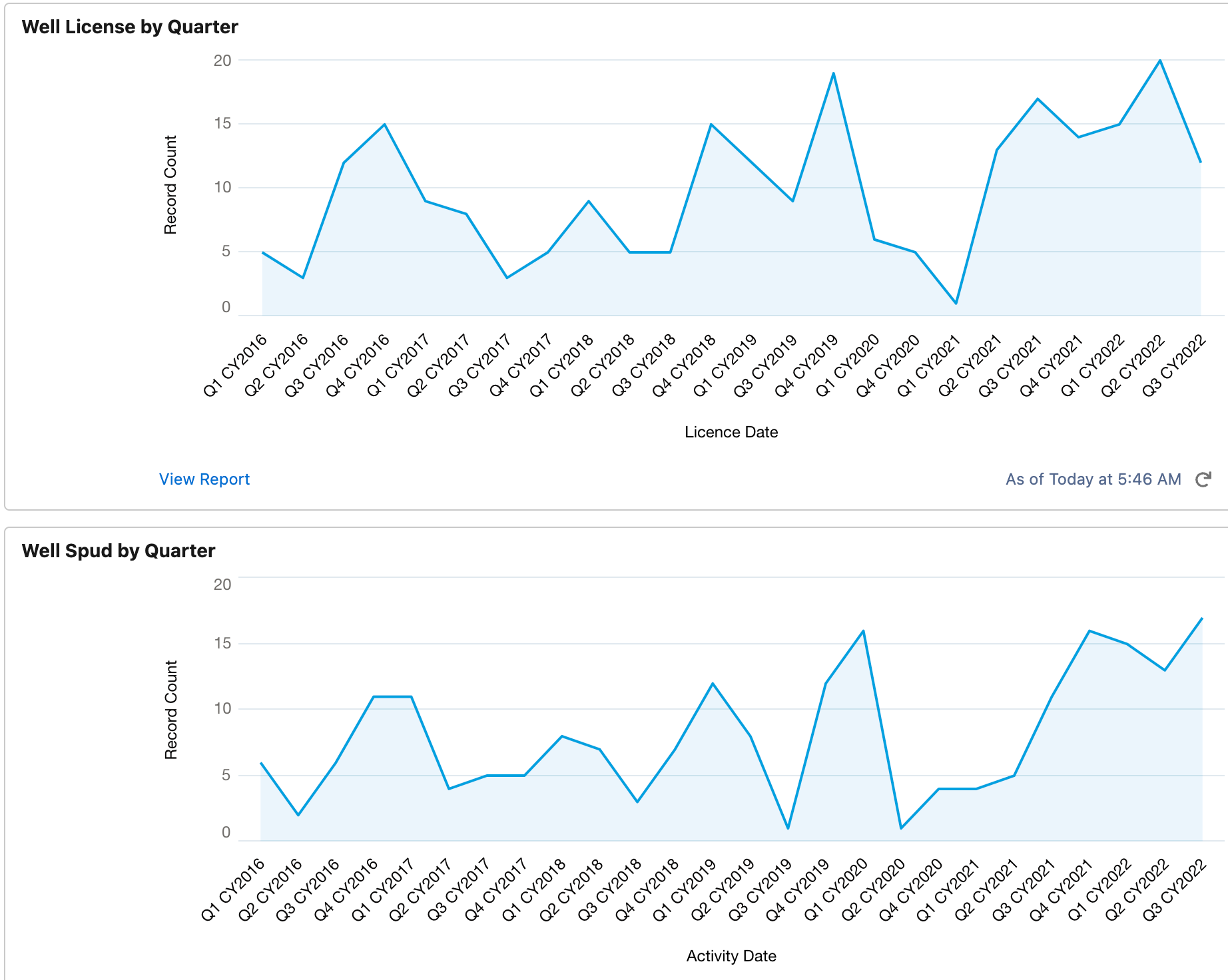Click the Record Count label of License chart

pos(170,185)
